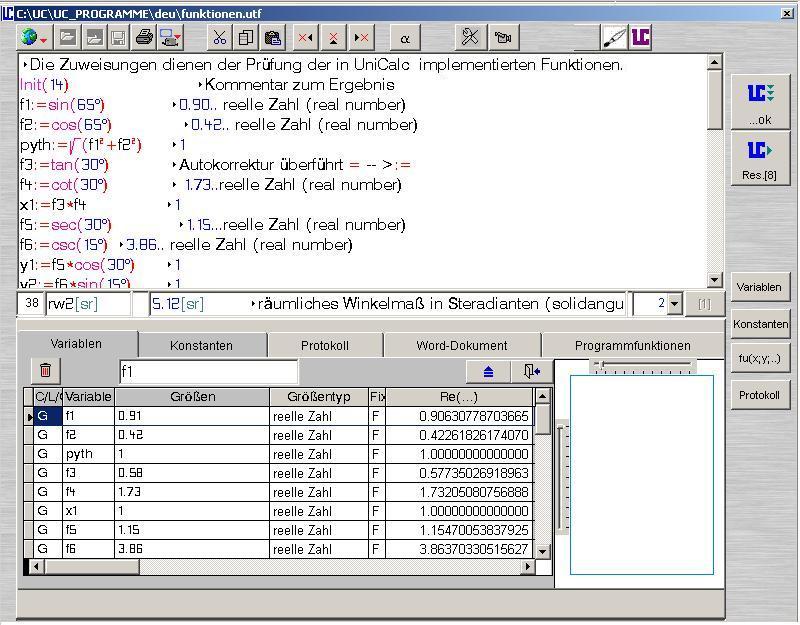Click the line 'Init(14)' in editor
This screenshot has width=800, height=625.
(44, 85)
